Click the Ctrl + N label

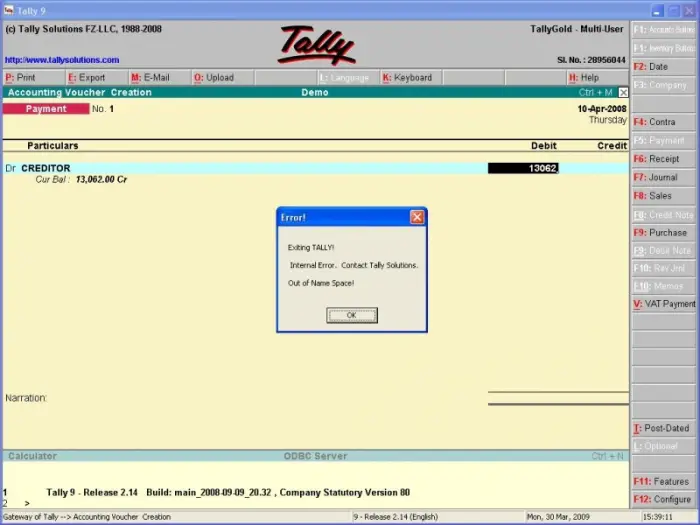[608, 456]
